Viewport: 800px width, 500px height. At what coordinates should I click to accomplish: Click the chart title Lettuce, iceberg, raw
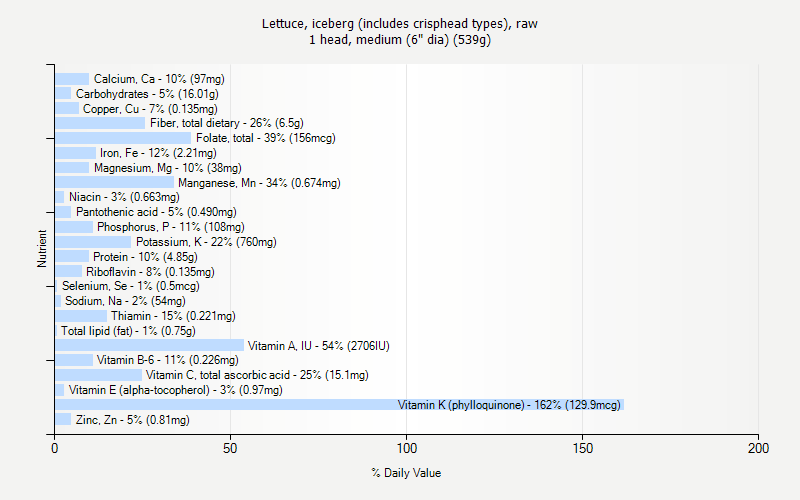[x=400, y=23]
